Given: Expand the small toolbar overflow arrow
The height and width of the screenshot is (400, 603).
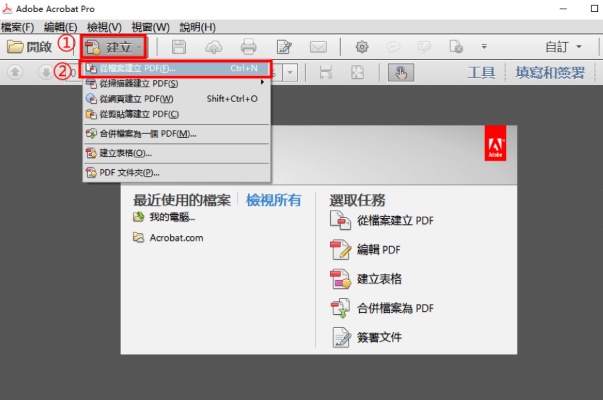Looking at the screenshot, I should tap(484, 47).
